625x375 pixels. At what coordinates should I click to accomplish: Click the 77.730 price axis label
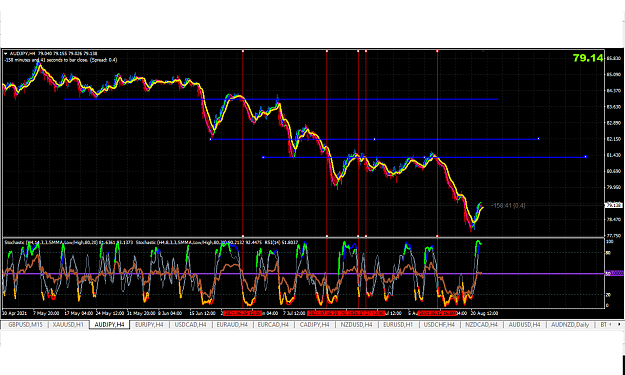613,236
